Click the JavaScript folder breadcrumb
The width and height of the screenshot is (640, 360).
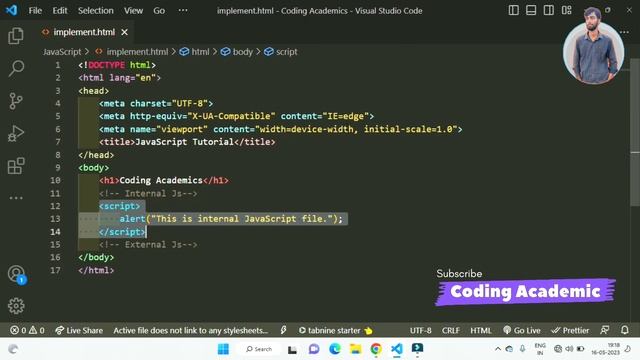coord(62,52)
